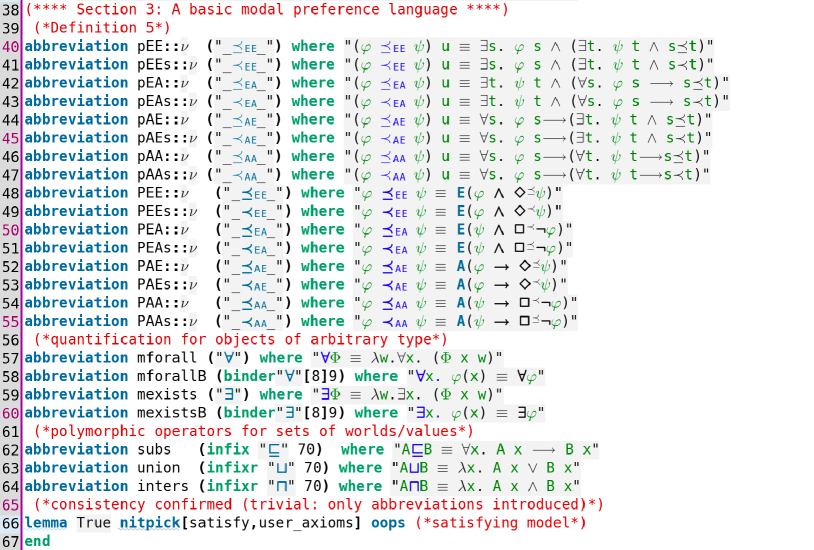Click 'inters' abbreviation name on line 64
Viewport: 814px width, 550px height.
click(162, 486)
